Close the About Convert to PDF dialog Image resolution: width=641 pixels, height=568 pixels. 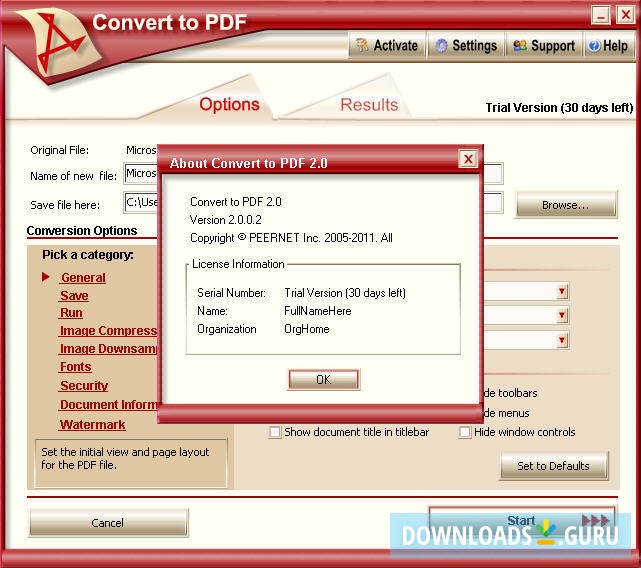[468, 159]
